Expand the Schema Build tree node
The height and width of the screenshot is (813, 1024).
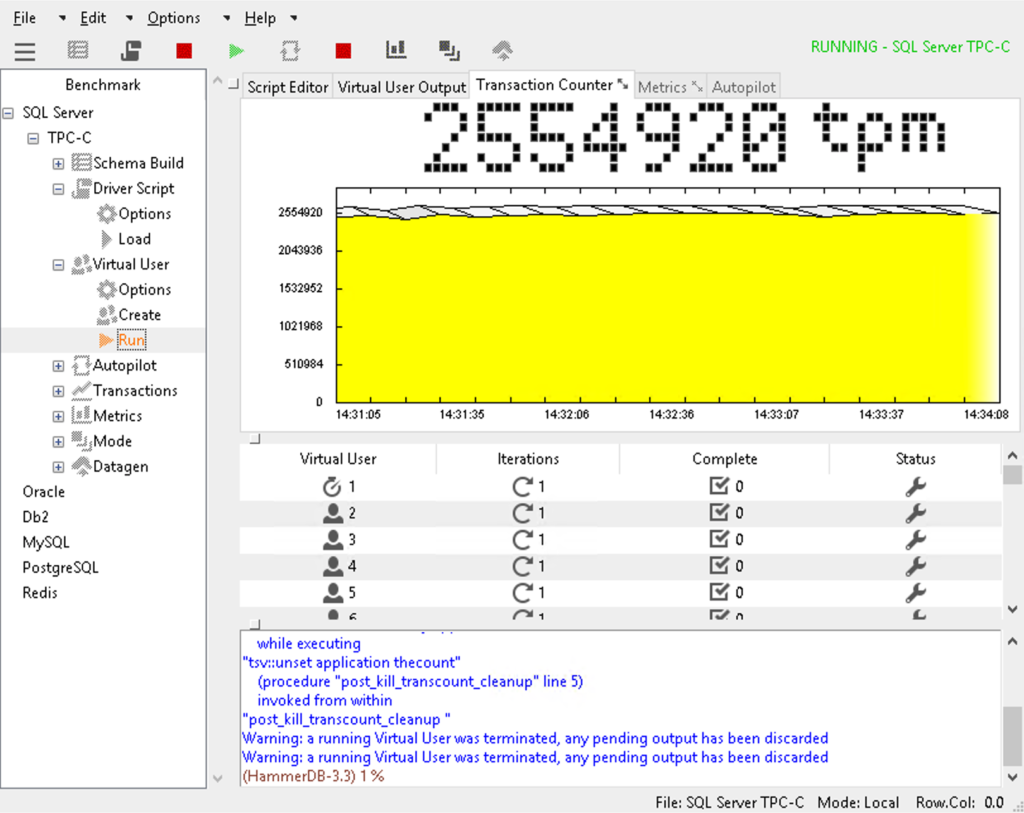click(58, 163)
